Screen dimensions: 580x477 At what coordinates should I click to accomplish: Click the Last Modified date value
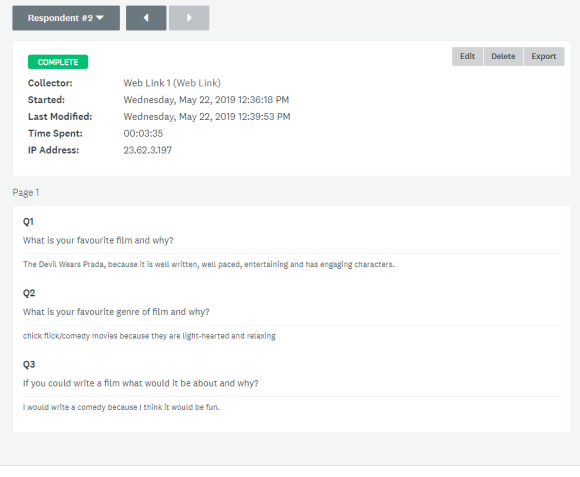pos(207,117)
